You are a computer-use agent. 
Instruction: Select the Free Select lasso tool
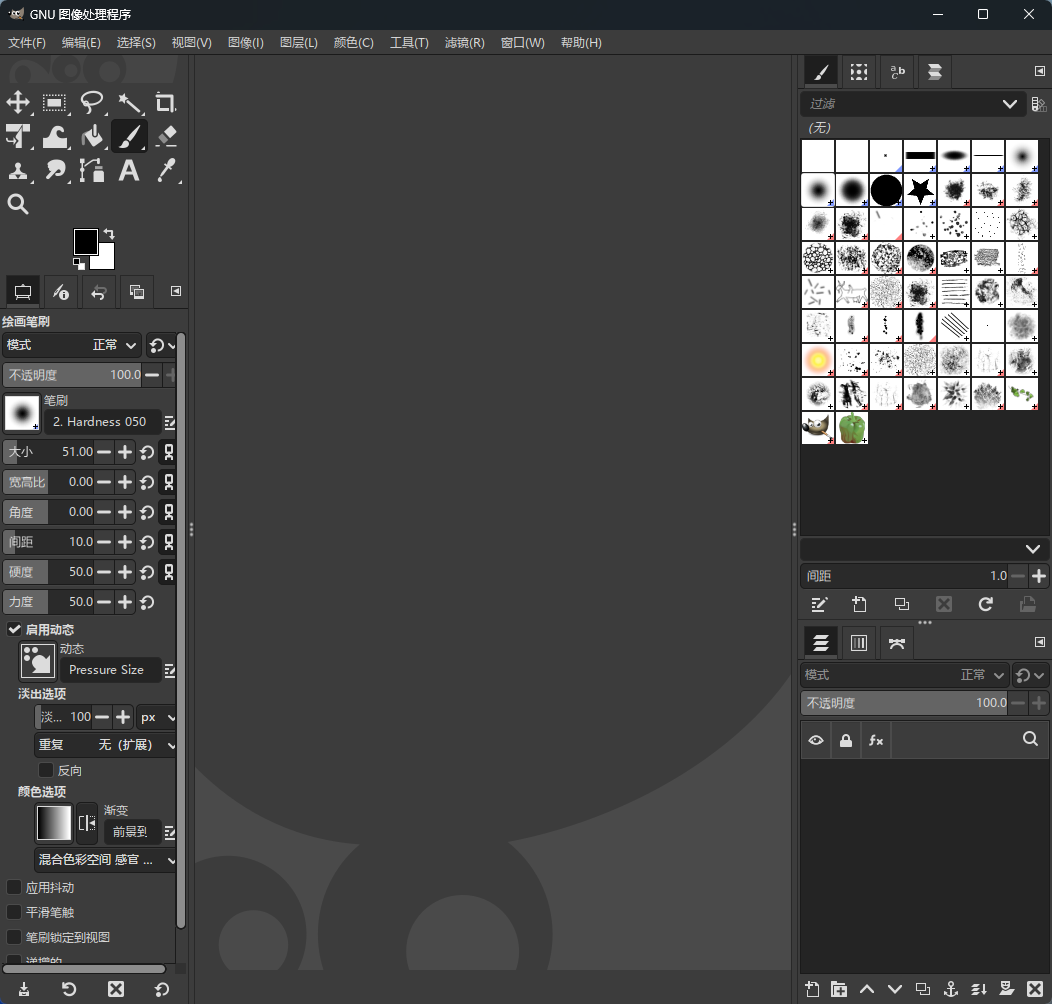[91, 103]
